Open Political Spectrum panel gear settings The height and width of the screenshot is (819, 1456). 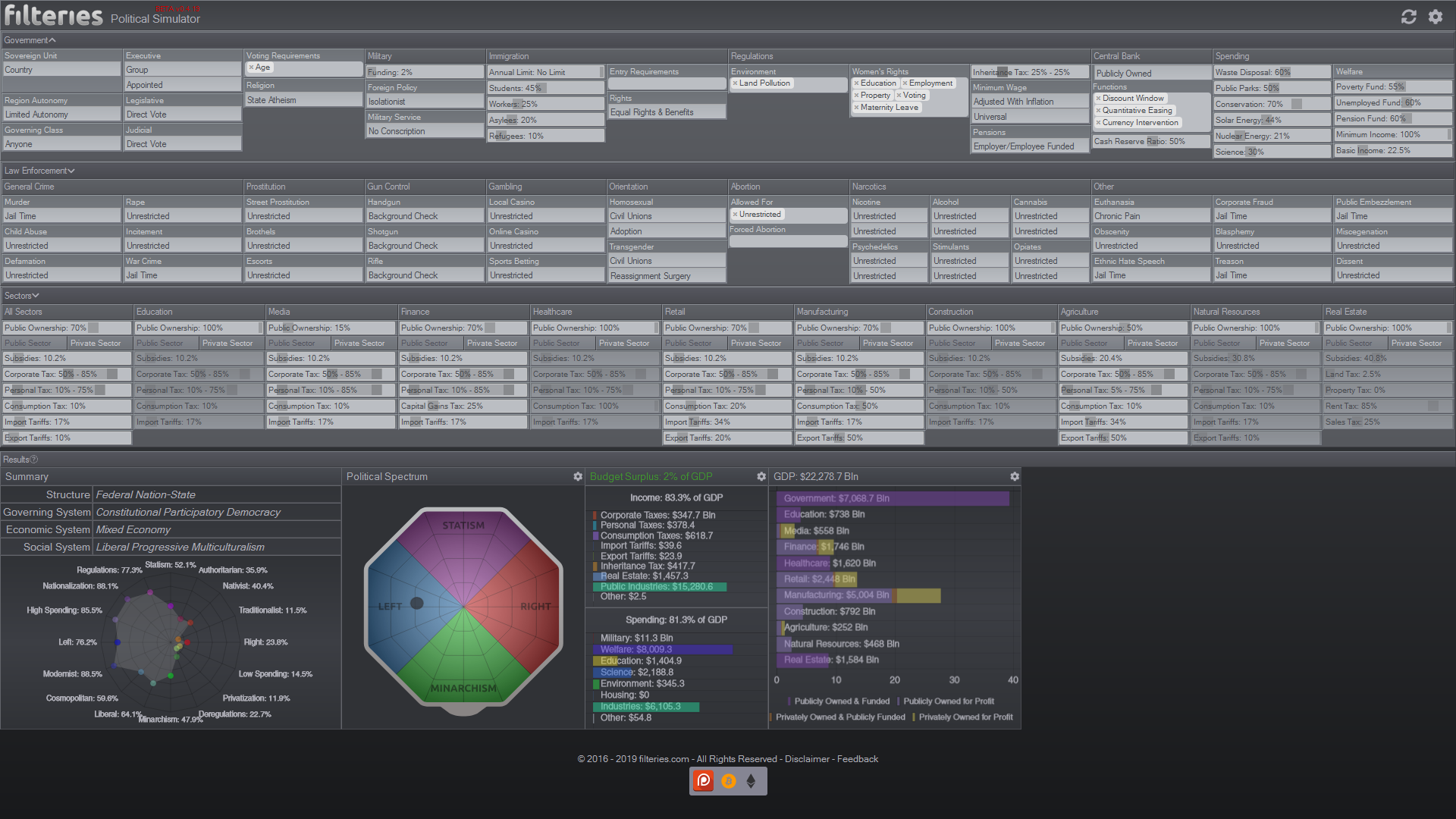(578, 476)
